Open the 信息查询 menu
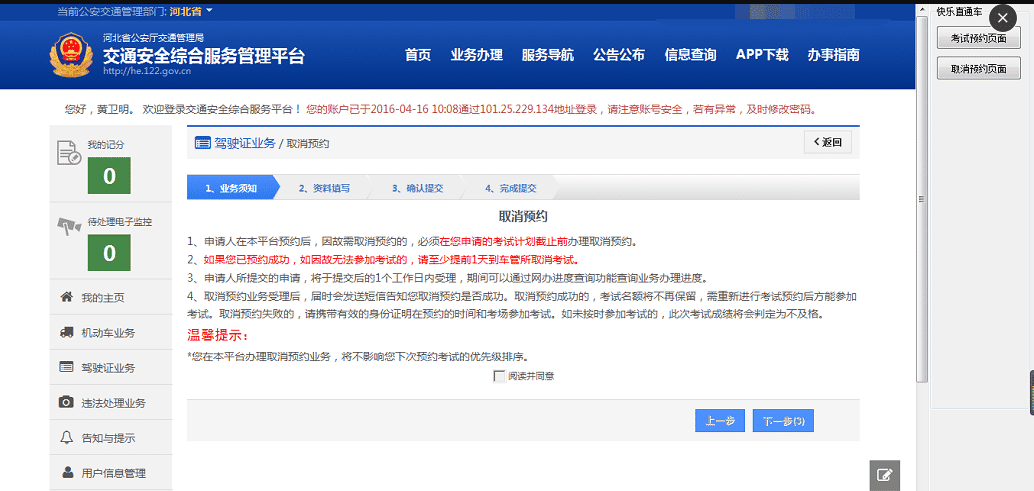This screenshot has height=491, width=1034. point(690,55)
